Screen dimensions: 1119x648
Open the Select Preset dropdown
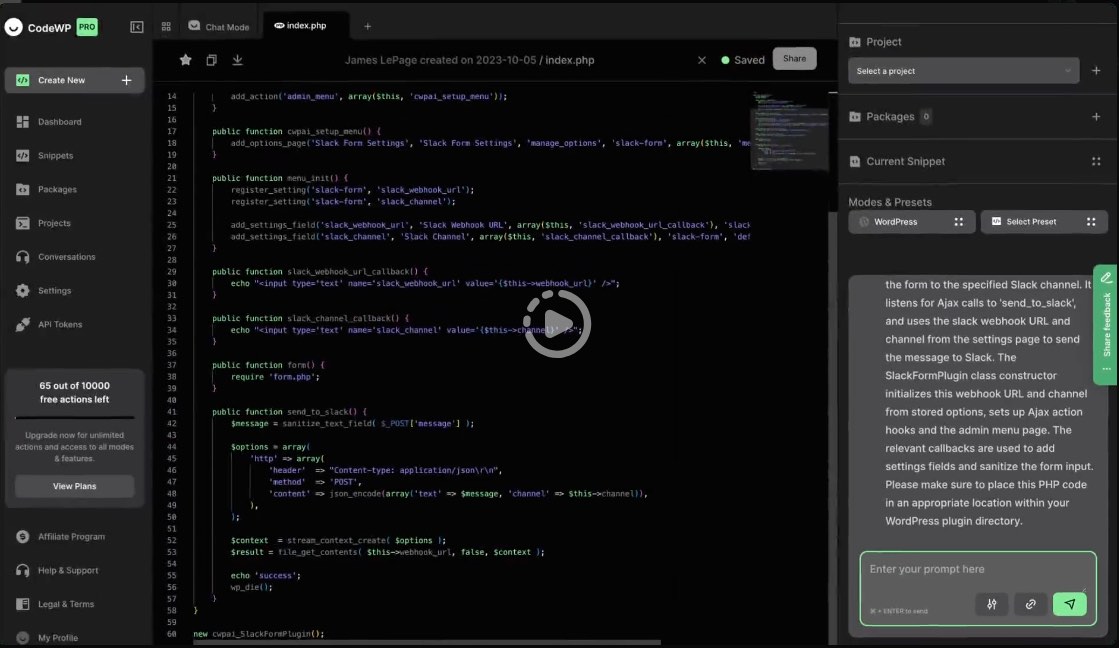[1044, 222]
